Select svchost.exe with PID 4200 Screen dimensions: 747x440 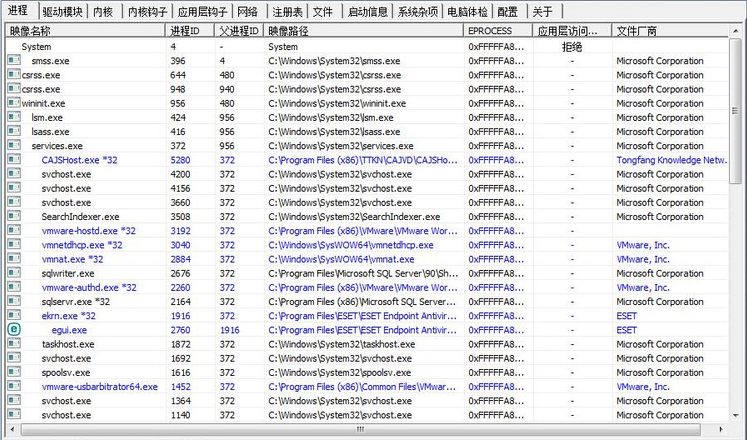tap(66, 174)
